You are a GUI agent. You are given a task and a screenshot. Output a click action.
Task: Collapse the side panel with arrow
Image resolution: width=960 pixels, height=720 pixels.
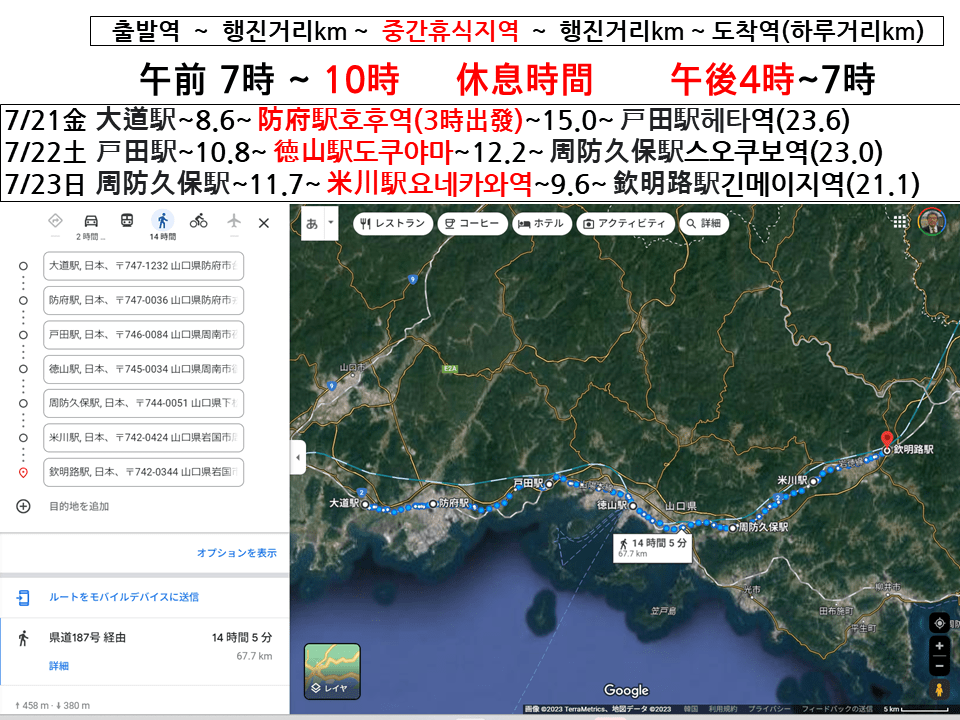coord(297,458)
